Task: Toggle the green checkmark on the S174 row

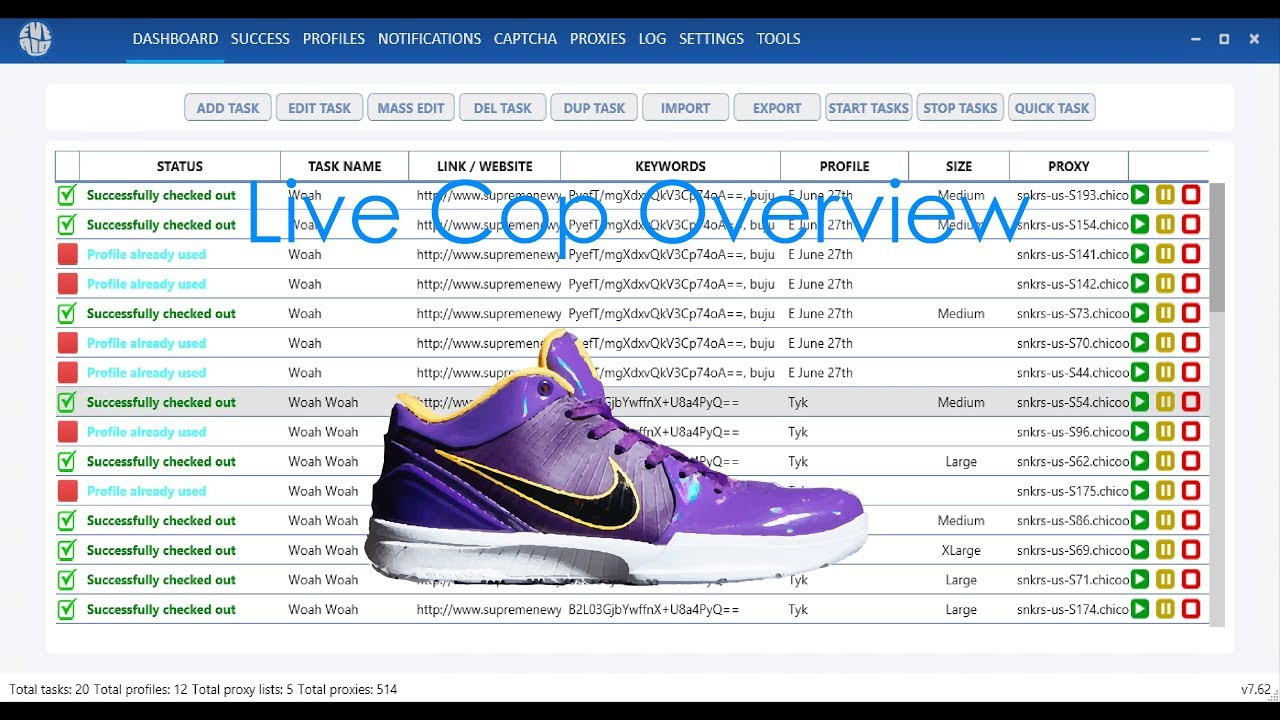Action: pos(67,609)
